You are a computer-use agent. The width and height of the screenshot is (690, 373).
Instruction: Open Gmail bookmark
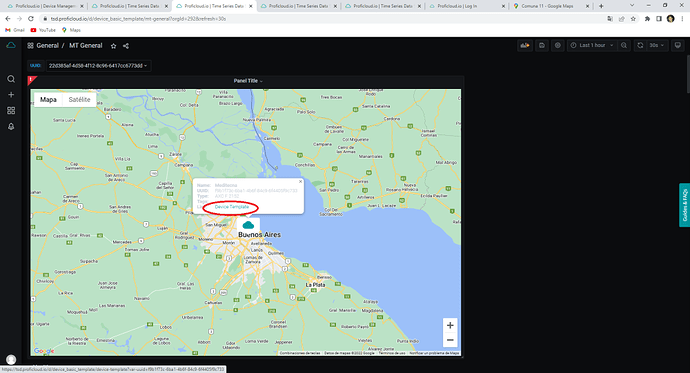tap(15, 30)
